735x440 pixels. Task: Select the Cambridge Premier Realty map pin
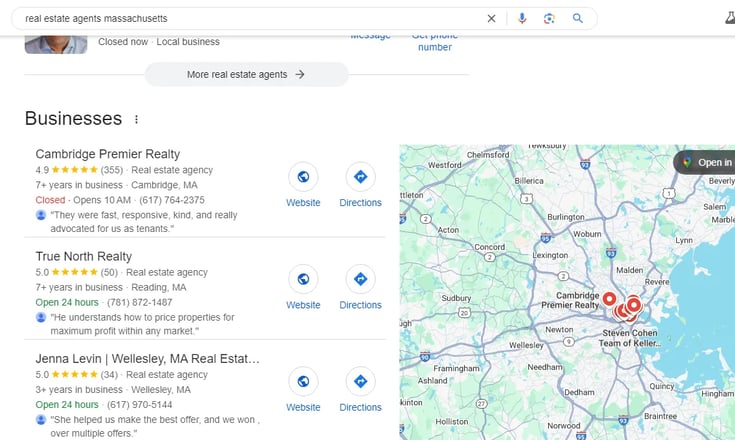coord(609,298)
